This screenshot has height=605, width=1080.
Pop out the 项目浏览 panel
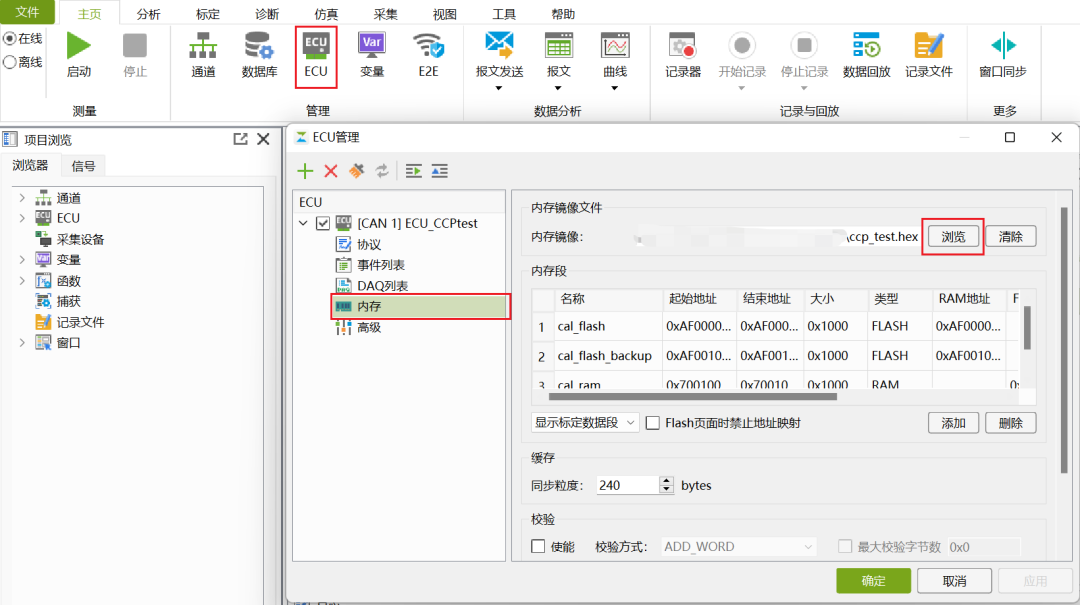tap(240, 139)
